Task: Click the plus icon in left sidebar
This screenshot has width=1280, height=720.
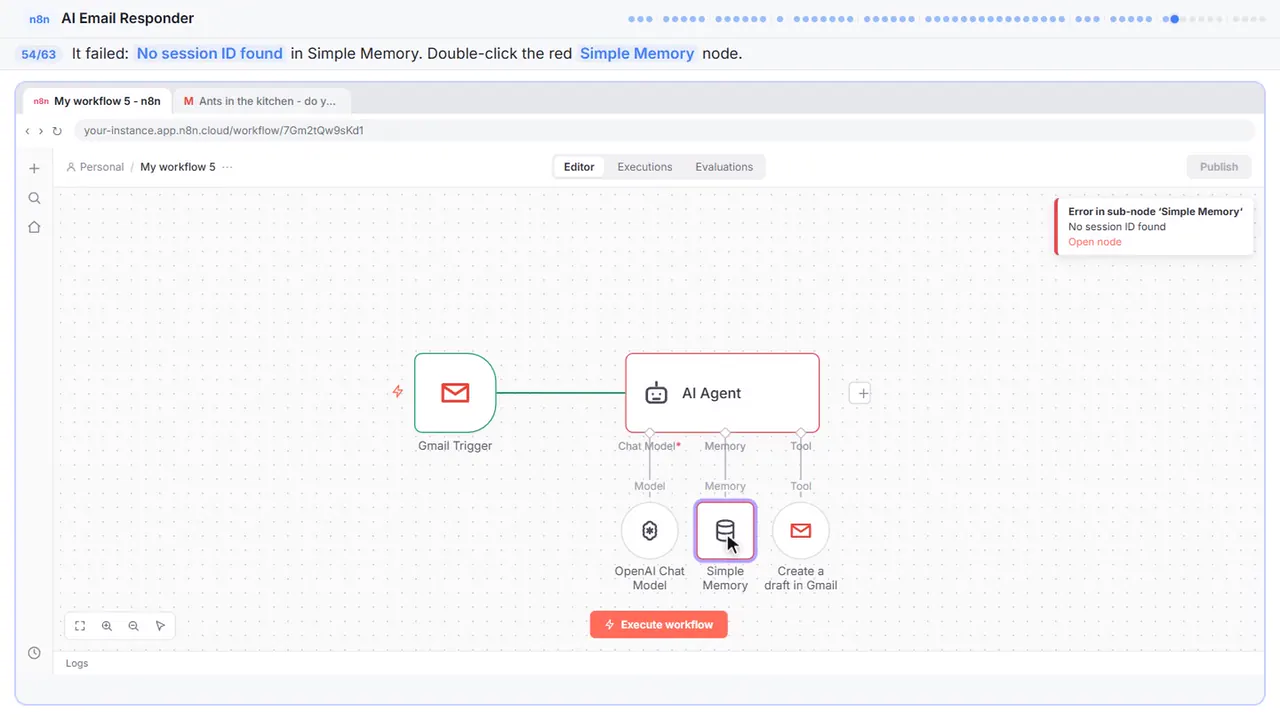Action: (x=34, y=168)
